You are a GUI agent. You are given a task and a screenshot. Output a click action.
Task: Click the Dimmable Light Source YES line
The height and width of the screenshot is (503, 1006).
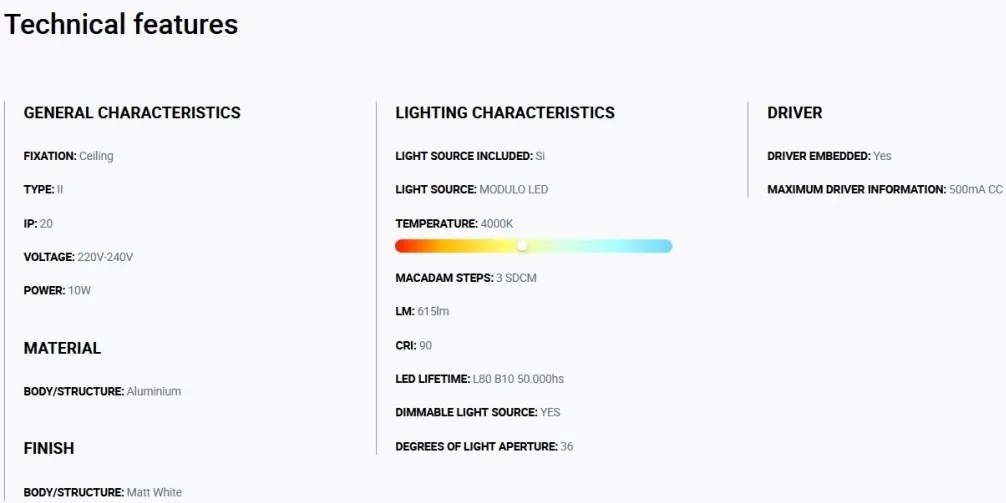(478, 412)
